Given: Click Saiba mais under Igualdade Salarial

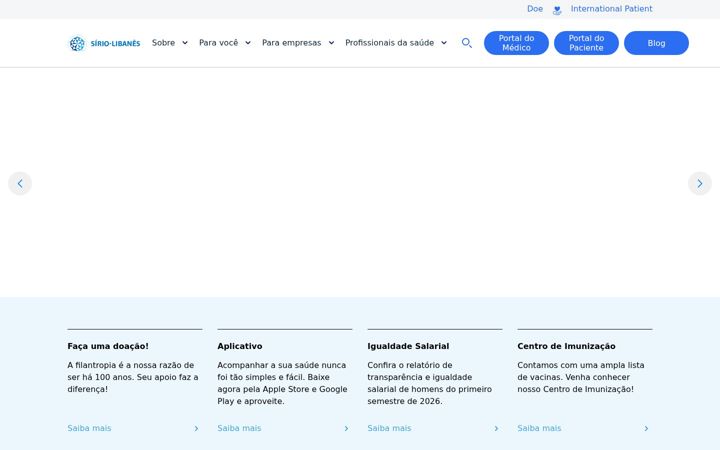Looking at the screenshot, I should 389,428.
